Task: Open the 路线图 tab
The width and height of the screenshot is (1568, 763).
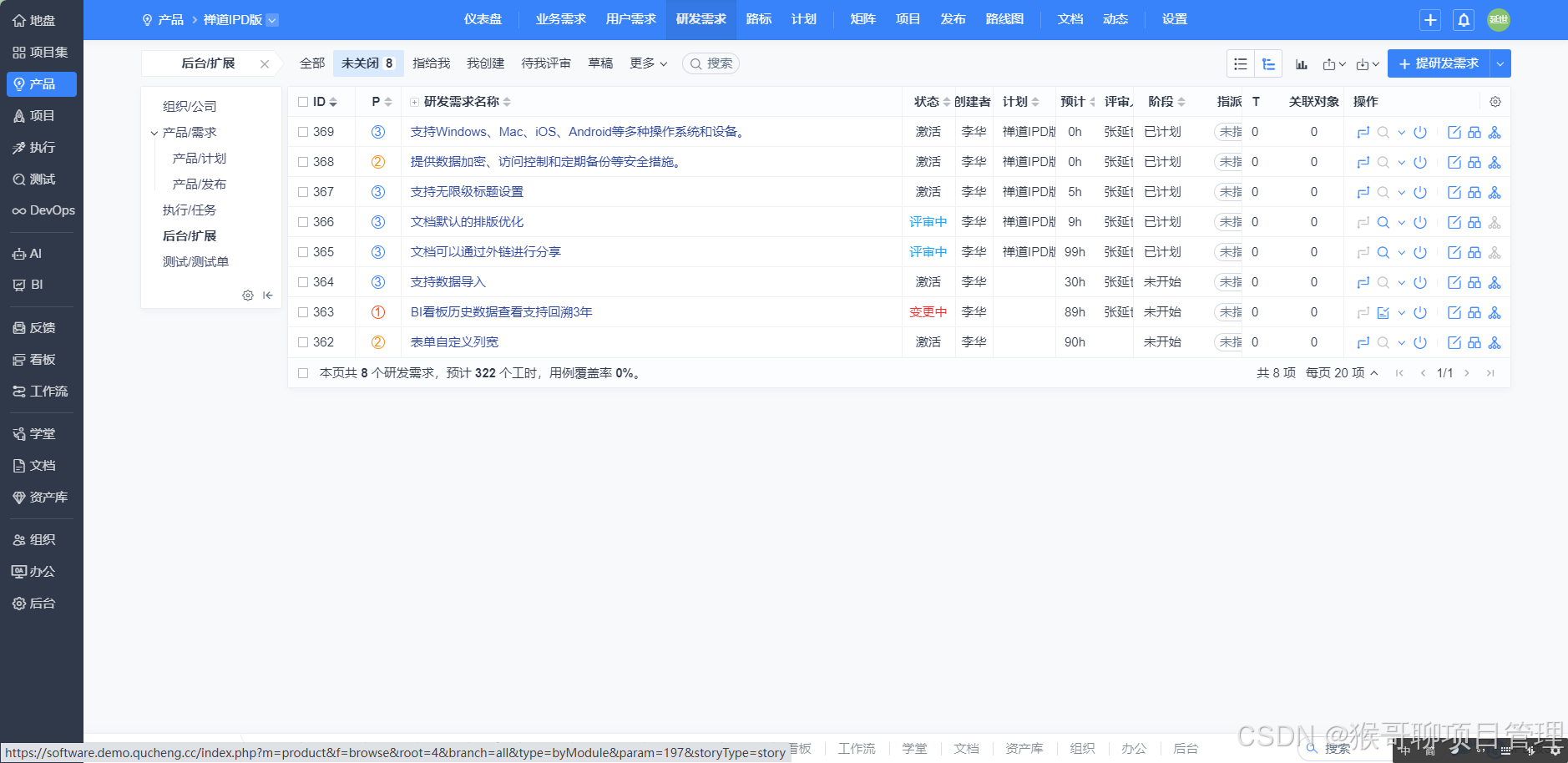Action: pyautogui.click(x=1004, y=19)
